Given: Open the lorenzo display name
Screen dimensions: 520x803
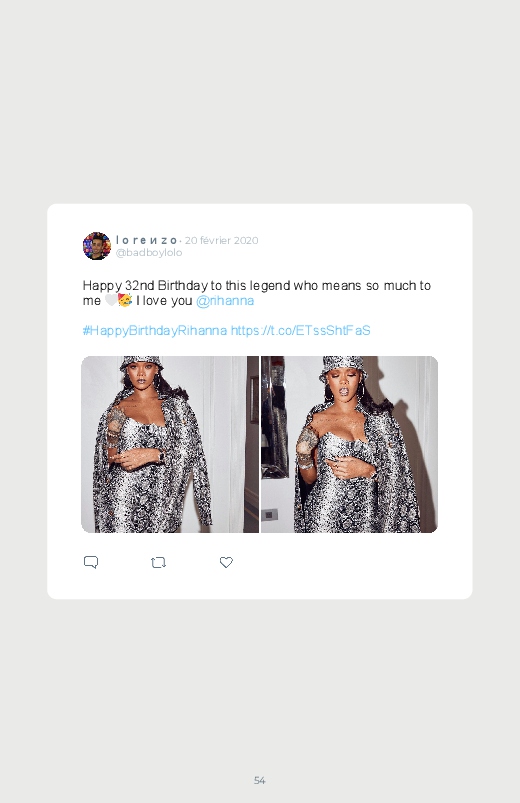Looking at the screenshot, I should 147,240.
